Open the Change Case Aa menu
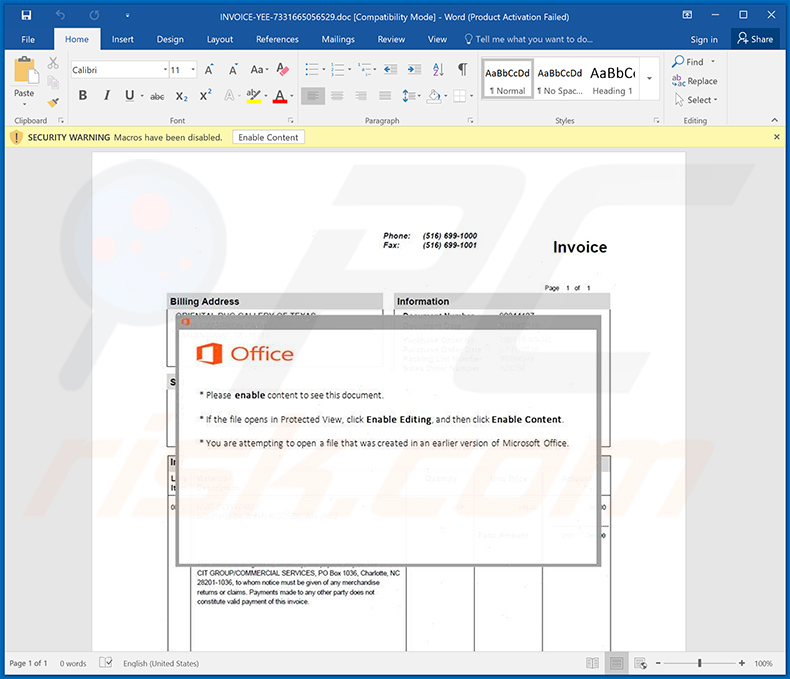Viewport: 790px width, 679px height. point(259,70)
